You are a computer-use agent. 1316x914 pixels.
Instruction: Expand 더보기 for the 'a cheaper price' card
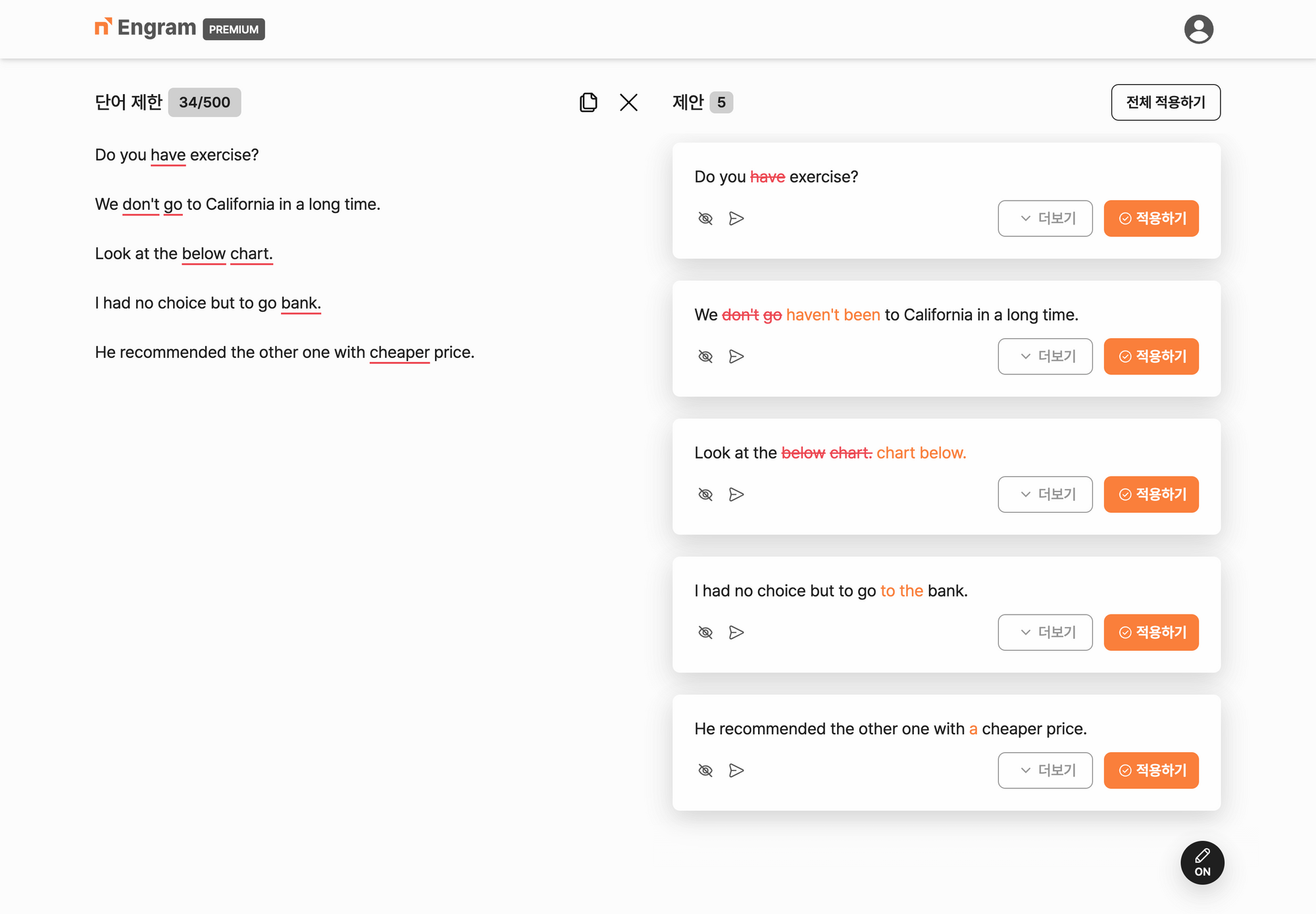1045,771
